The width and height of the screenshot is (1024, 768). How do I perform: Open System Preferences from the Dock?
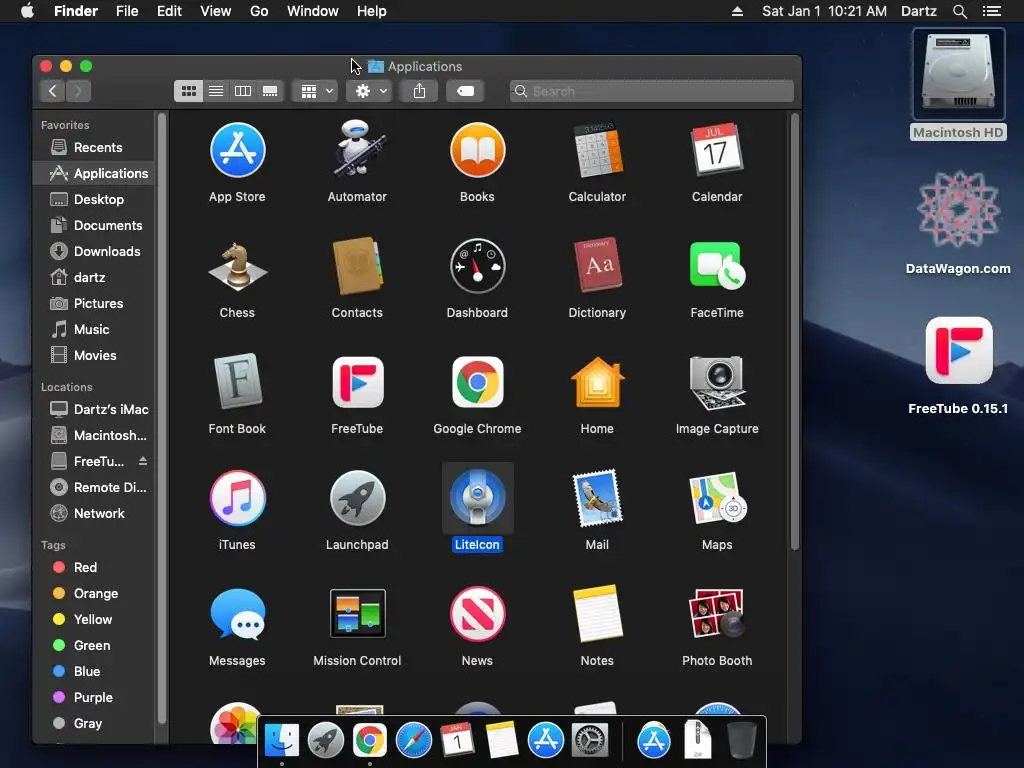[590, 741]
